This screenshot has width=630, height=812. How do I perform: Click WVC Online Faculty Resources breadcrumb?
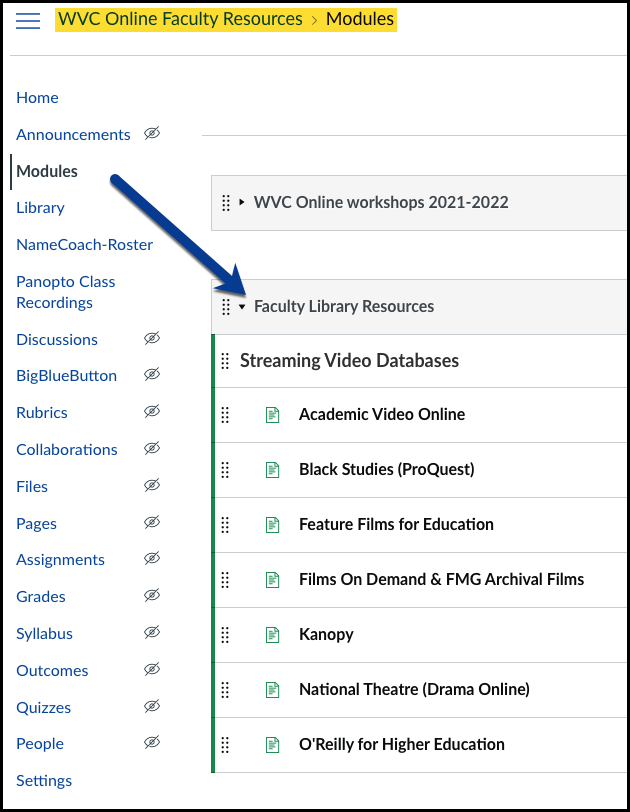click(x=180, y=19)
